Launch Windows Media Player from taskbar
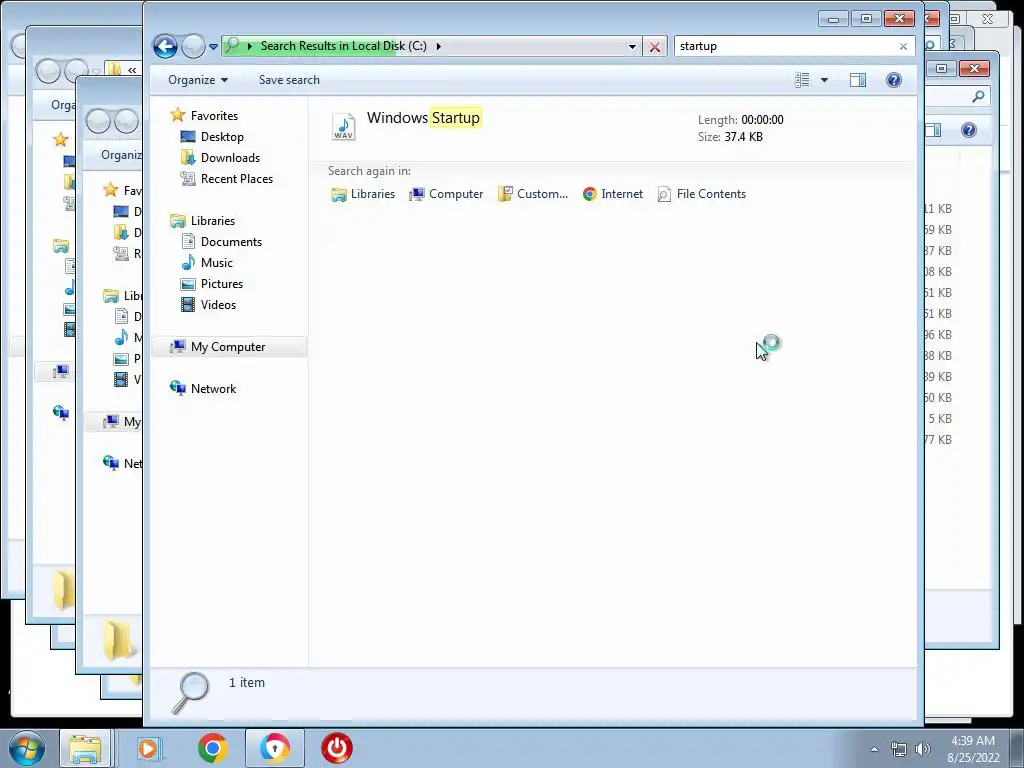Viewport: 1024px width, 768px height. pos(149,748)
